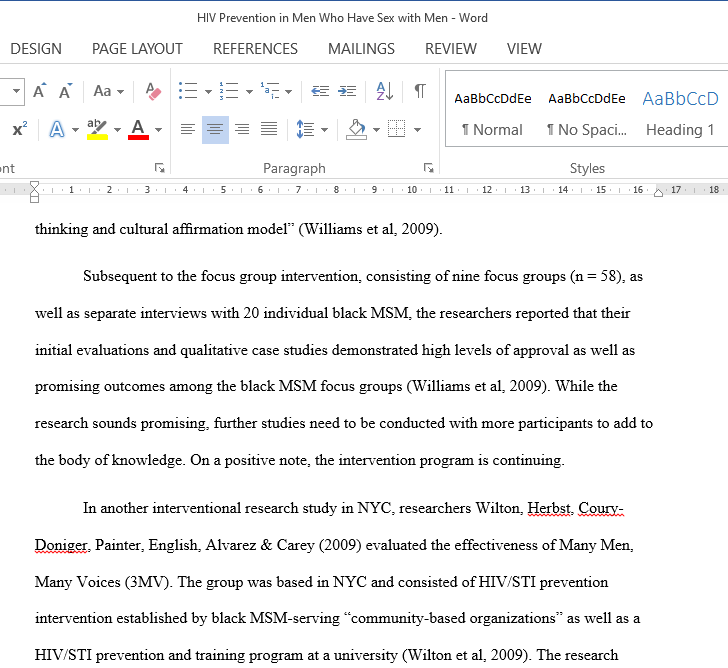This screenshot has height=668, width=728.
Task: Clear all formatting with the eraser icon
Action: point(153,91)
